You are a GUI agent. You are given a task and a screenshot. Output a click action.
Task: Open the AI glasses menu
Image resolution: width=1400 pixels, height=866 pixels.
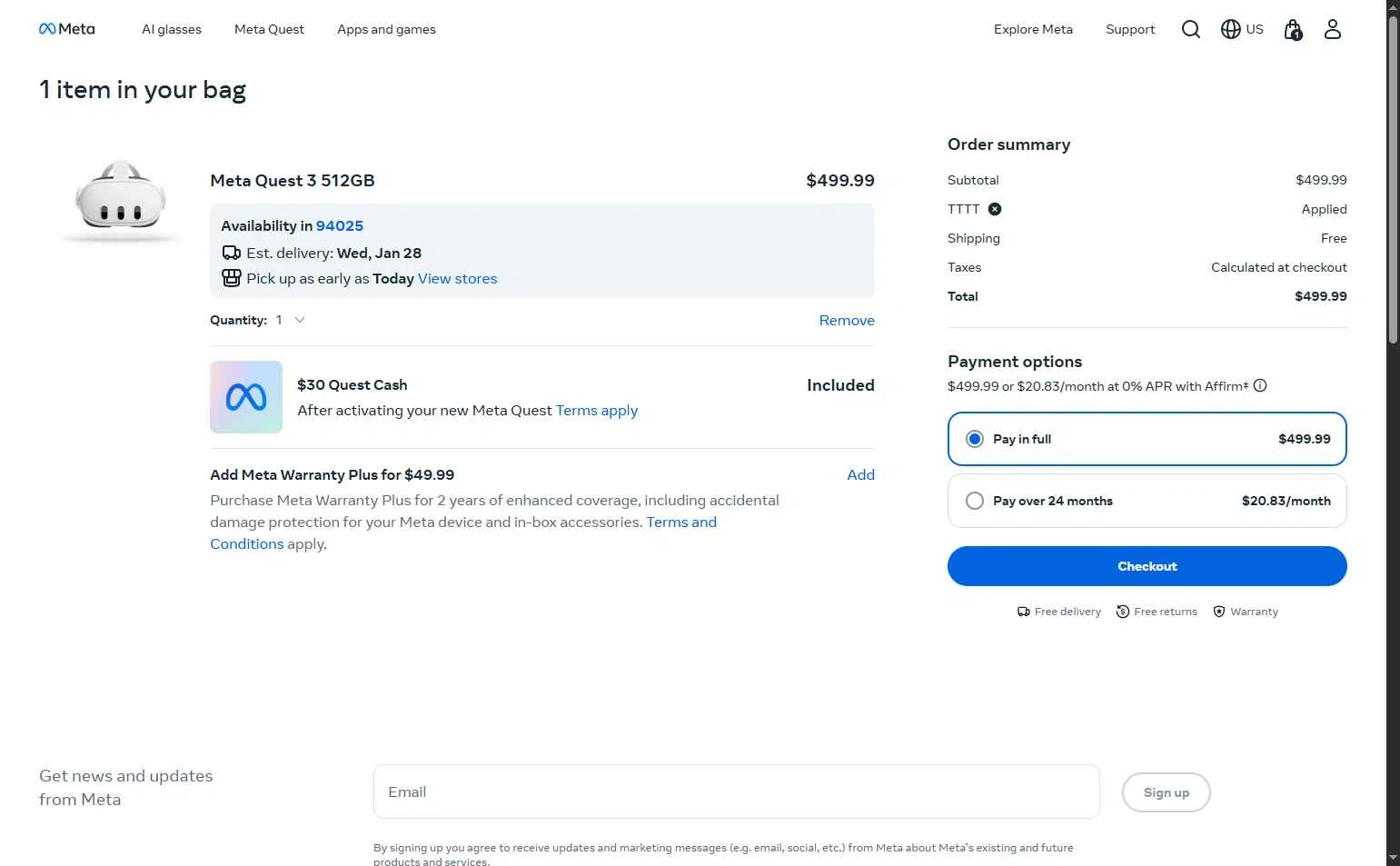tap(172, 29)
